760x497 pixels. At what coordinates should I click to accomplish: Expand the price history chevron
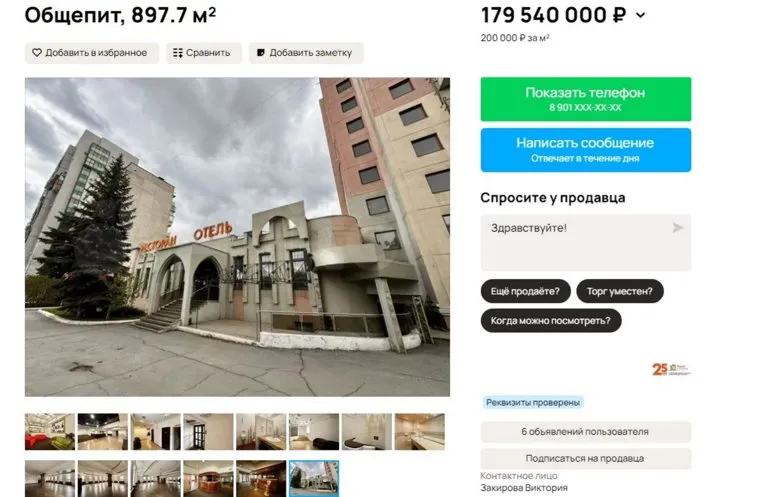[640, 16]
